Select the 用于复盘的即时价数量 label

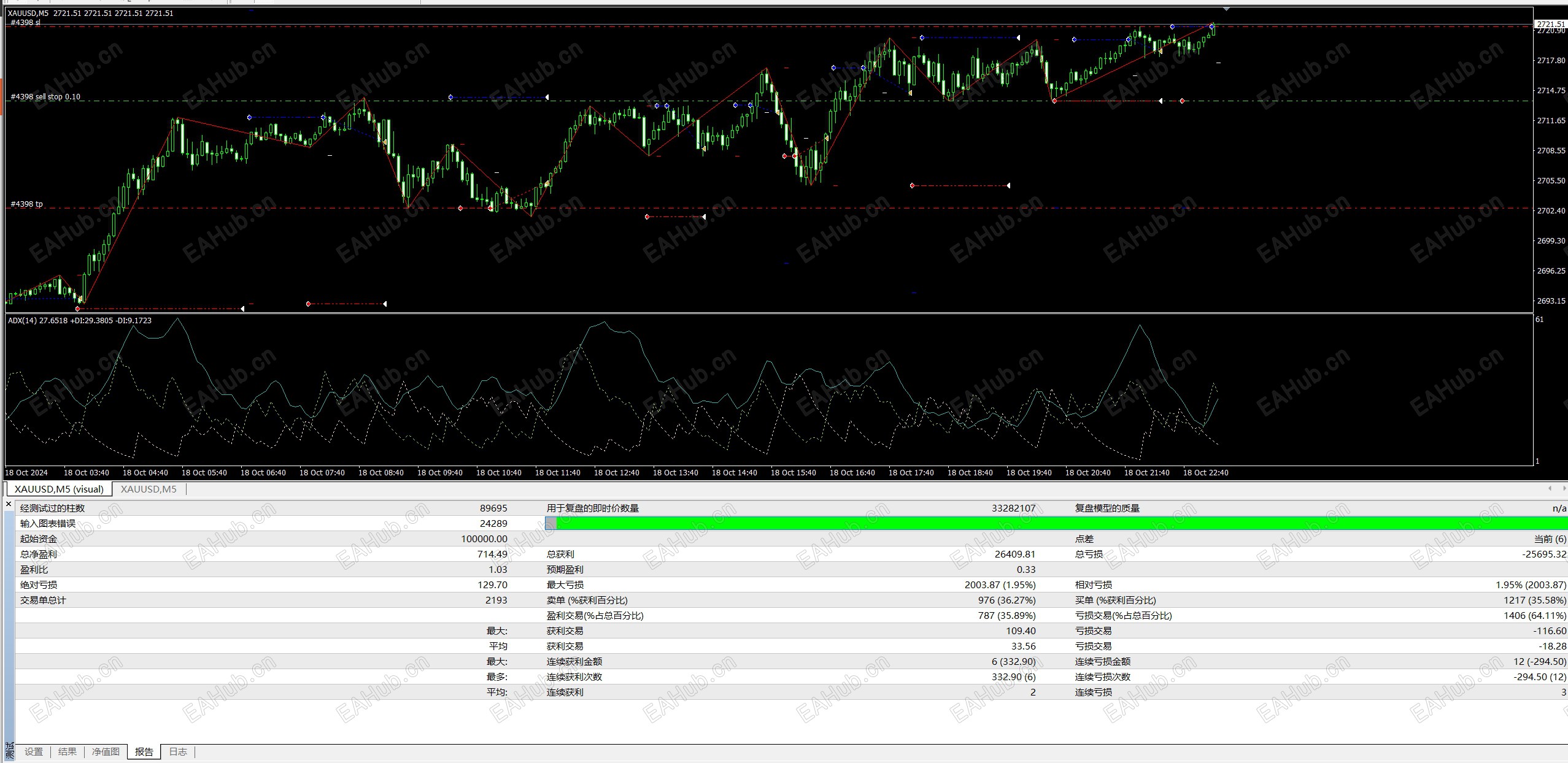(x=593, y=508)
